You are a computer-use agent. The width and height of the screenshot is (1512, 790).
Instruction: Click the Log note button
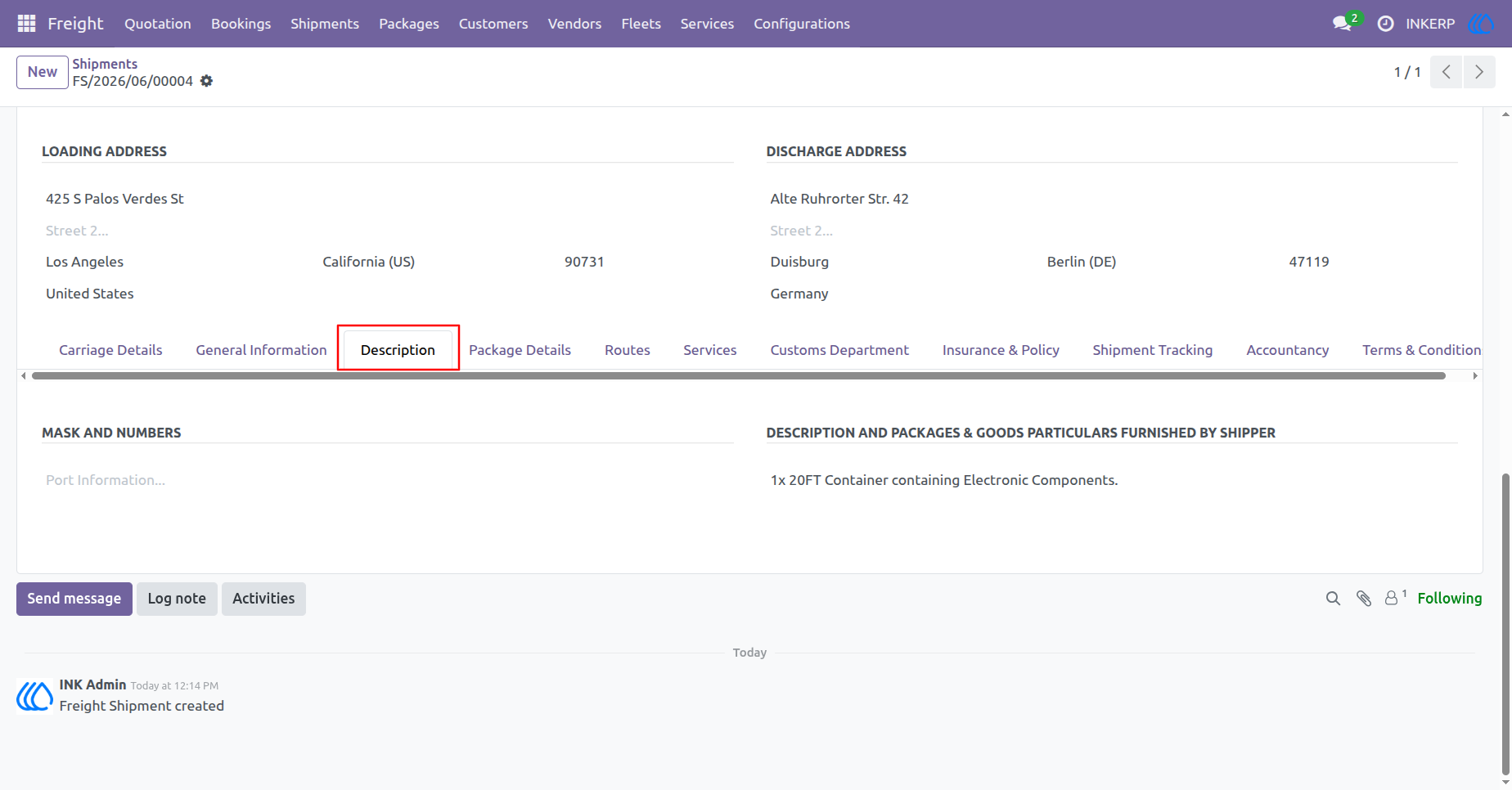(x=177, y=599)
